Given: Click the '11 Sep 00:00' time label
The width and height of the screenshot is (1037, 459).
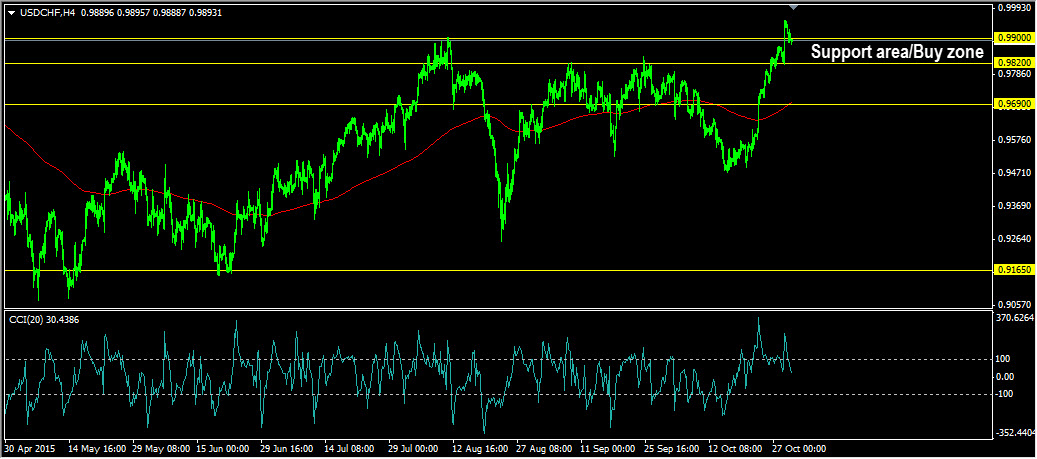Looking at the screenshot, I should click(x=610, y=448).
